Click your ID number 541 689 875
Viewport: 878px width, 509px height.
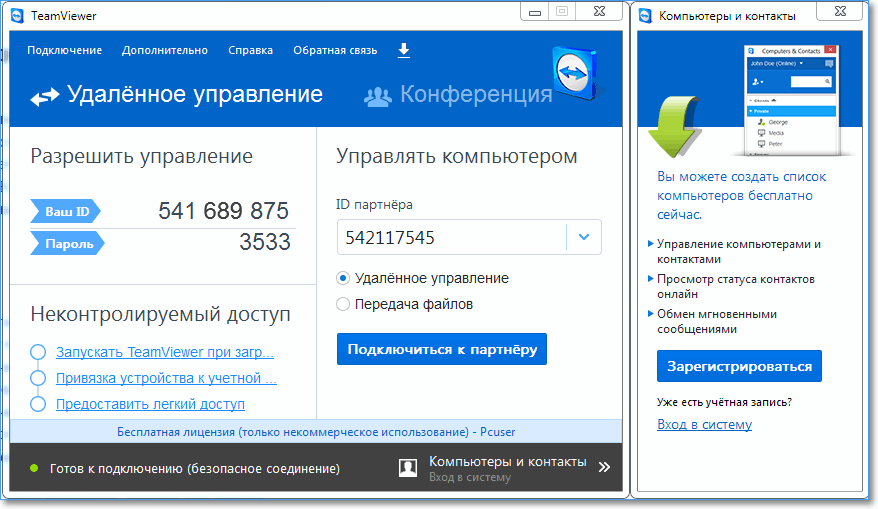tap(223, 211)
